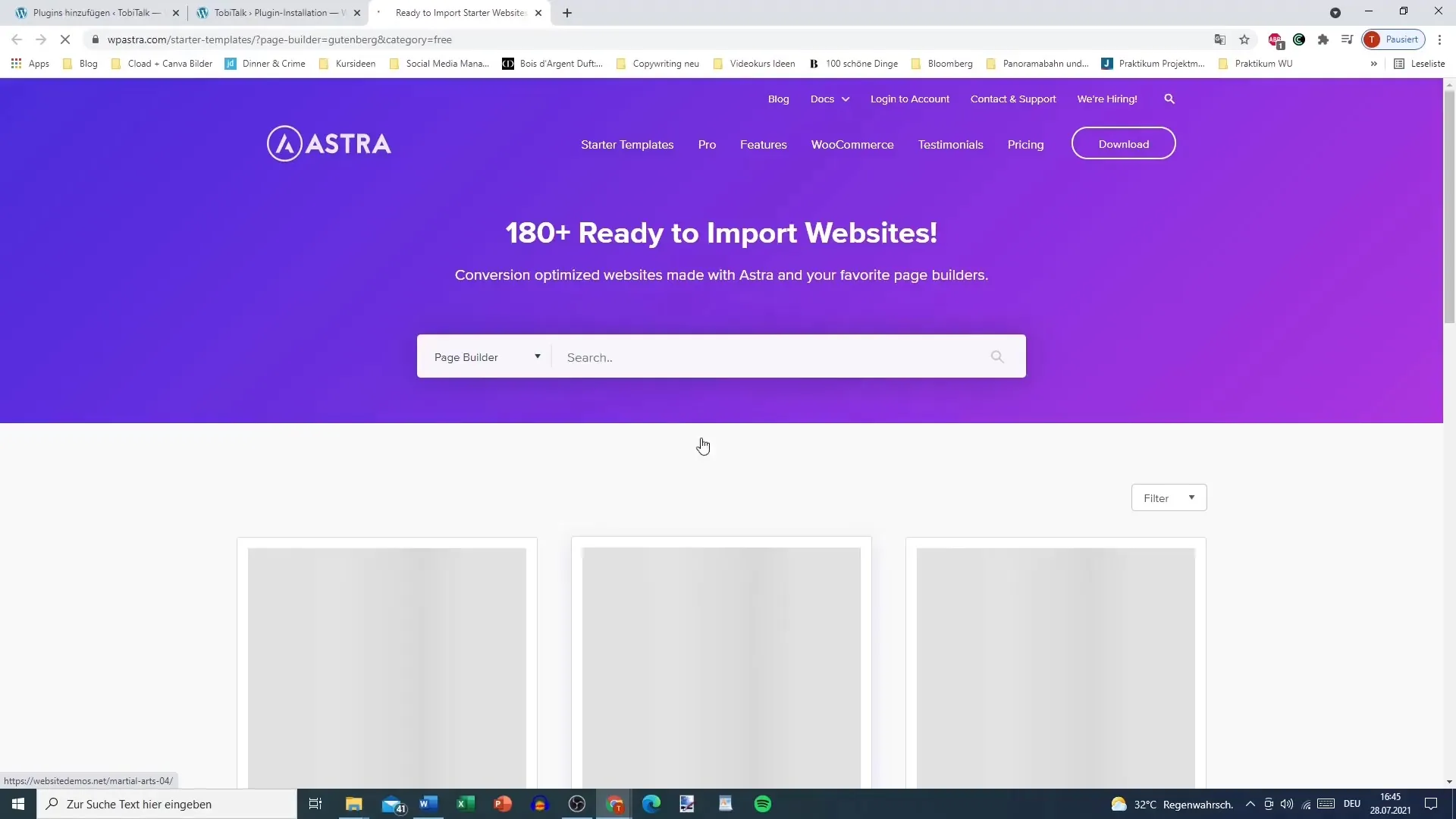Viewport: 1456px width, 819px height.
Task: Click the browser address bar URL
Action: click(x=279, y=39)
